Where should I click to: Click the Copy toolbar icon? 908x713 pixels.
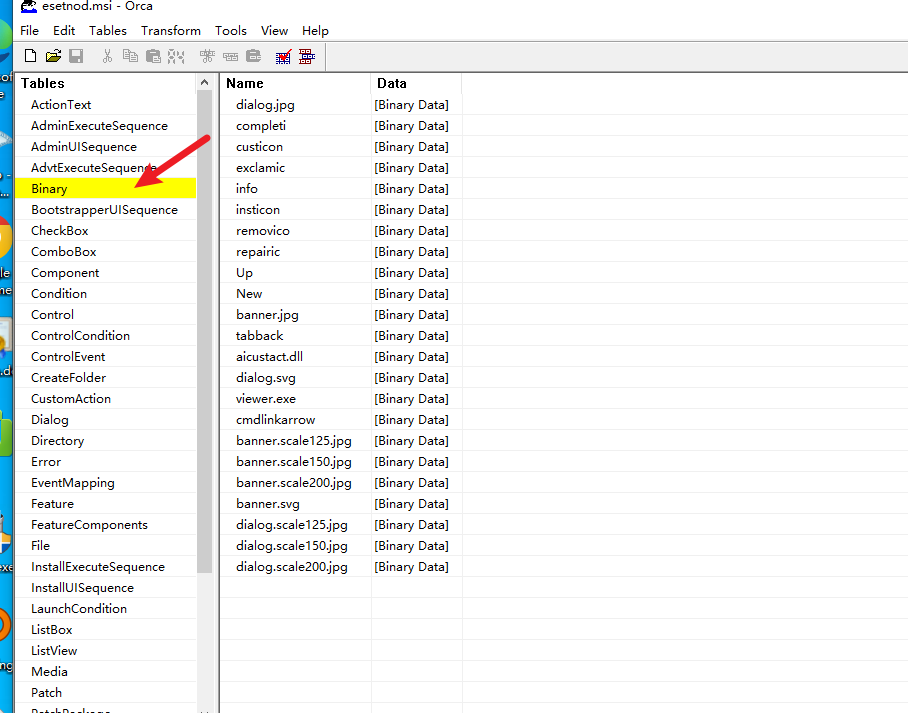tap(130, 57)
